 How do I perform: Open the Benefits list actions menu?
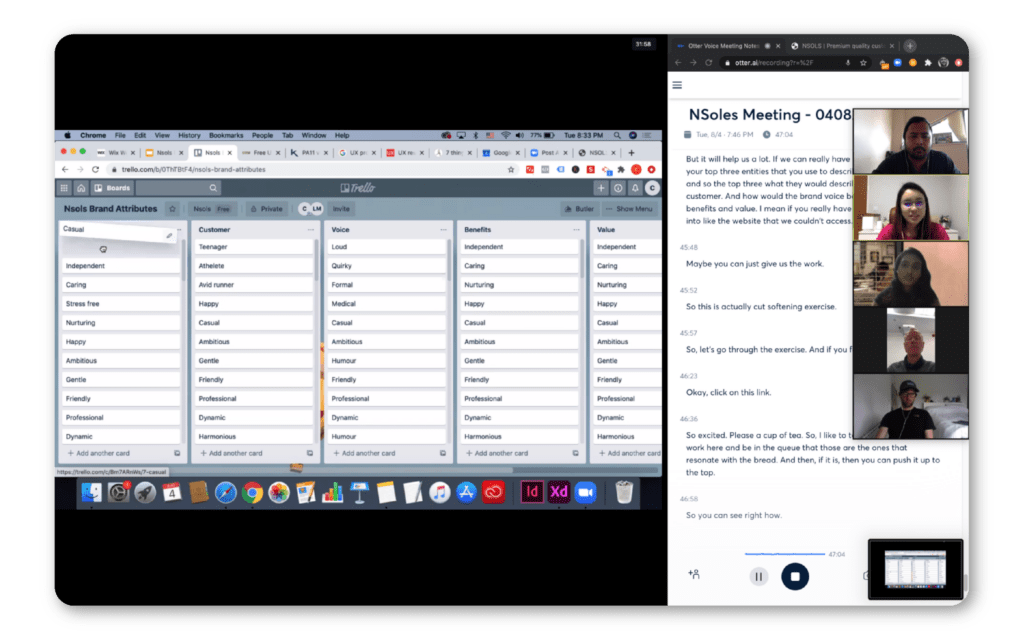pos(576,230)
